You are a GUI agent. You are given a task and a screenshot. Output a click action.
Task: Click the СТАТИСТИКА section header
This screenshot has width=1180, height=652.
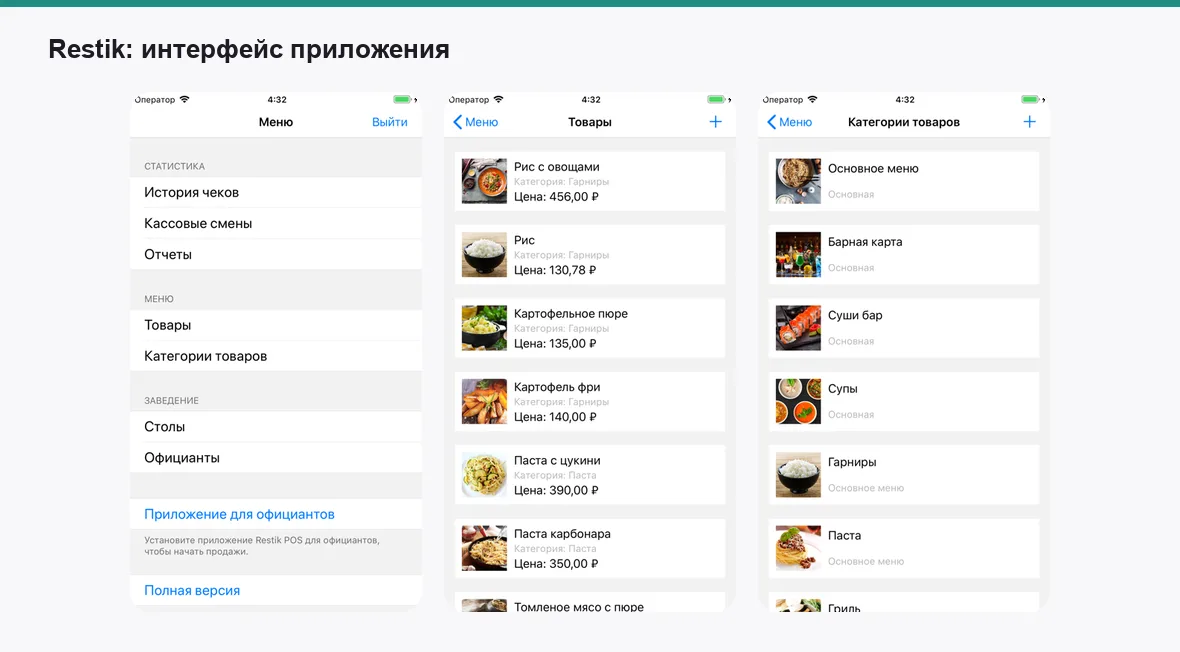(x=174, y=166)
